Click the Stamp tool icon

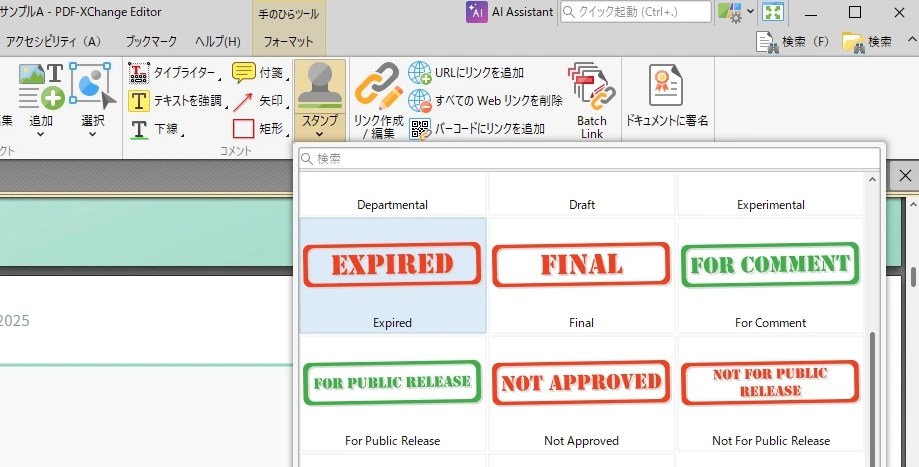pos(320,85)
